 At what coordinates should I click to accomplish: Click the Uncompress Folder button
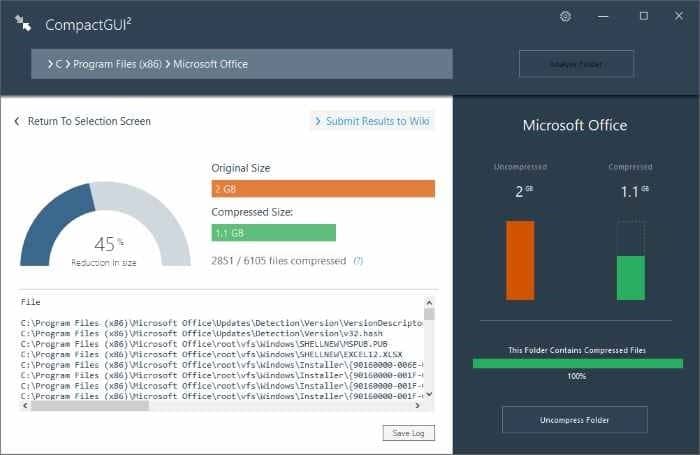point(575,420)
